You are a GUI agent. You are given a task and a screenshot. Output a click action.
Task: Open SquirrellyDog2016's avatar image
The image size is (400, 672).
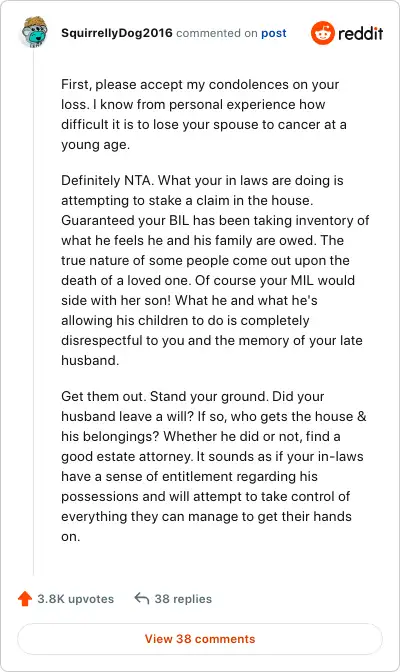tap(34, 32)
